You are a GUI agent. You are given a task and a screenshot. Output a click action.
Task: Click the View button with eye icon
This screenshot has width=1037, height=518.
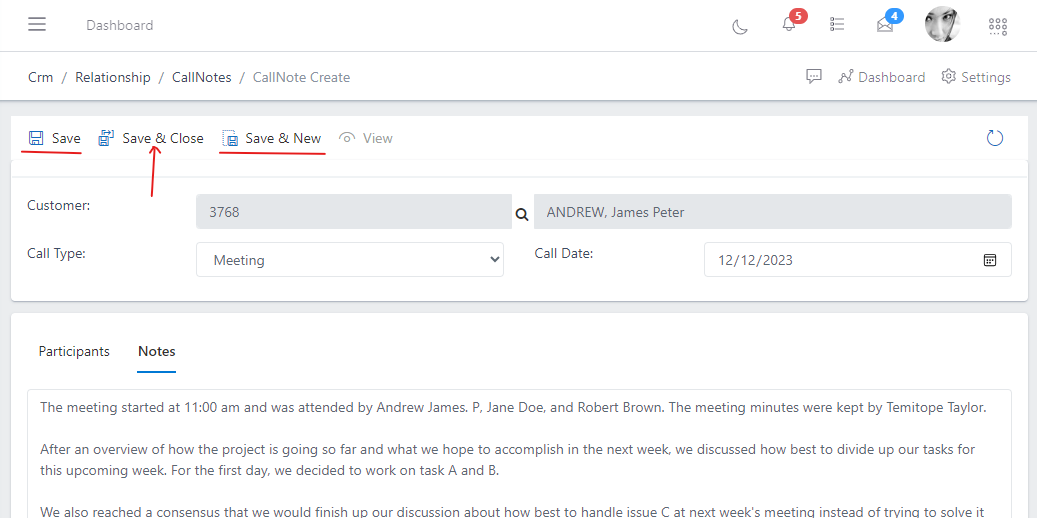(x=366, y=138)
